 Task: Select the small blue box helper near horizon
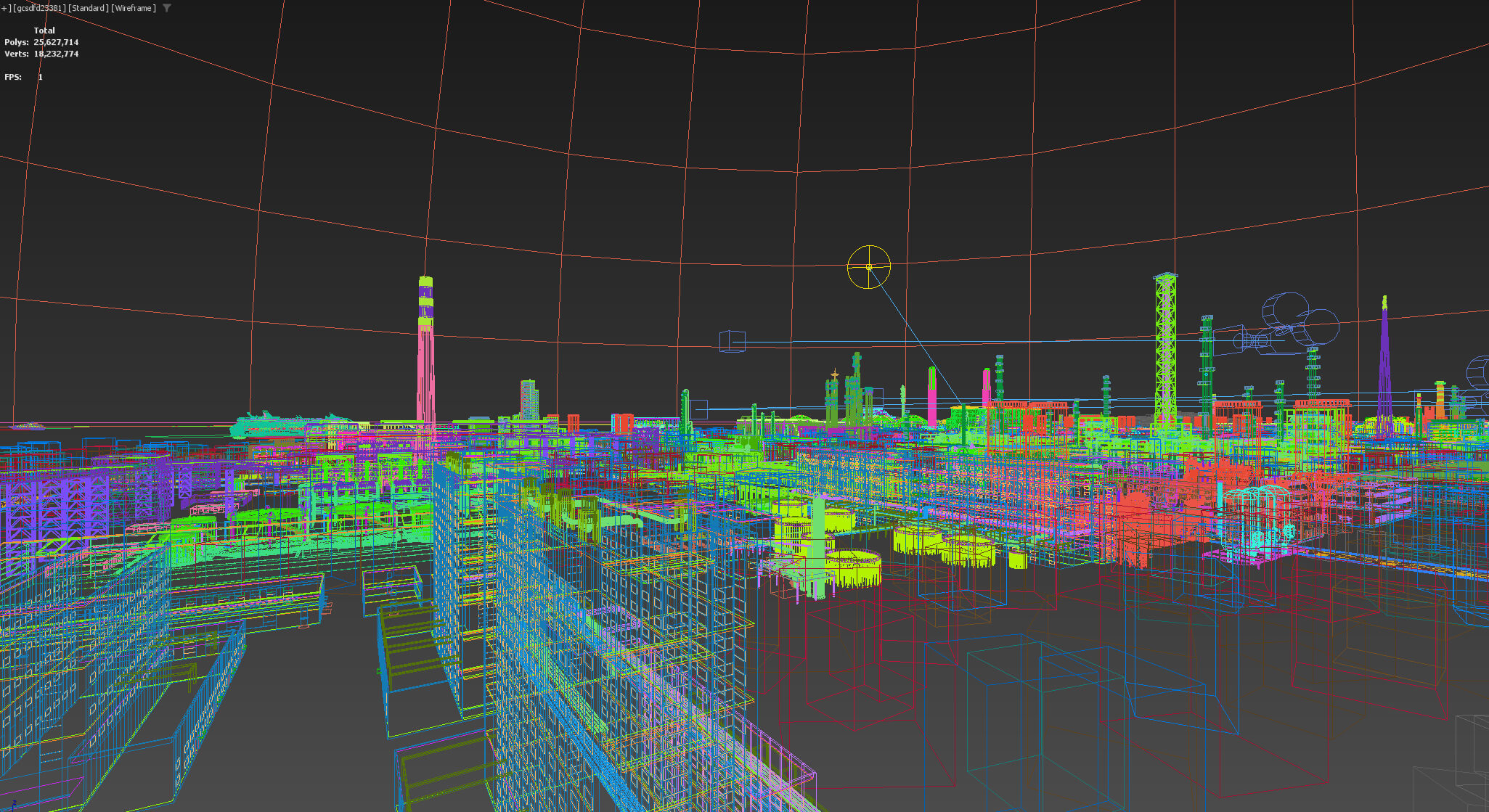(x=732, y=341)
